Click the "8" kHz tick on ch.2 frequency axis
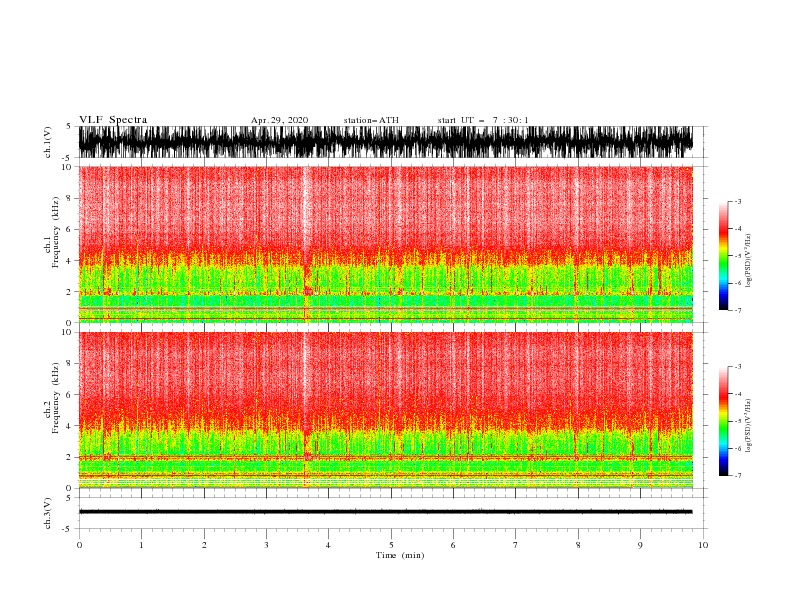Screen dimensions: 792x612 pyautogui.click(x=69, y=364)
